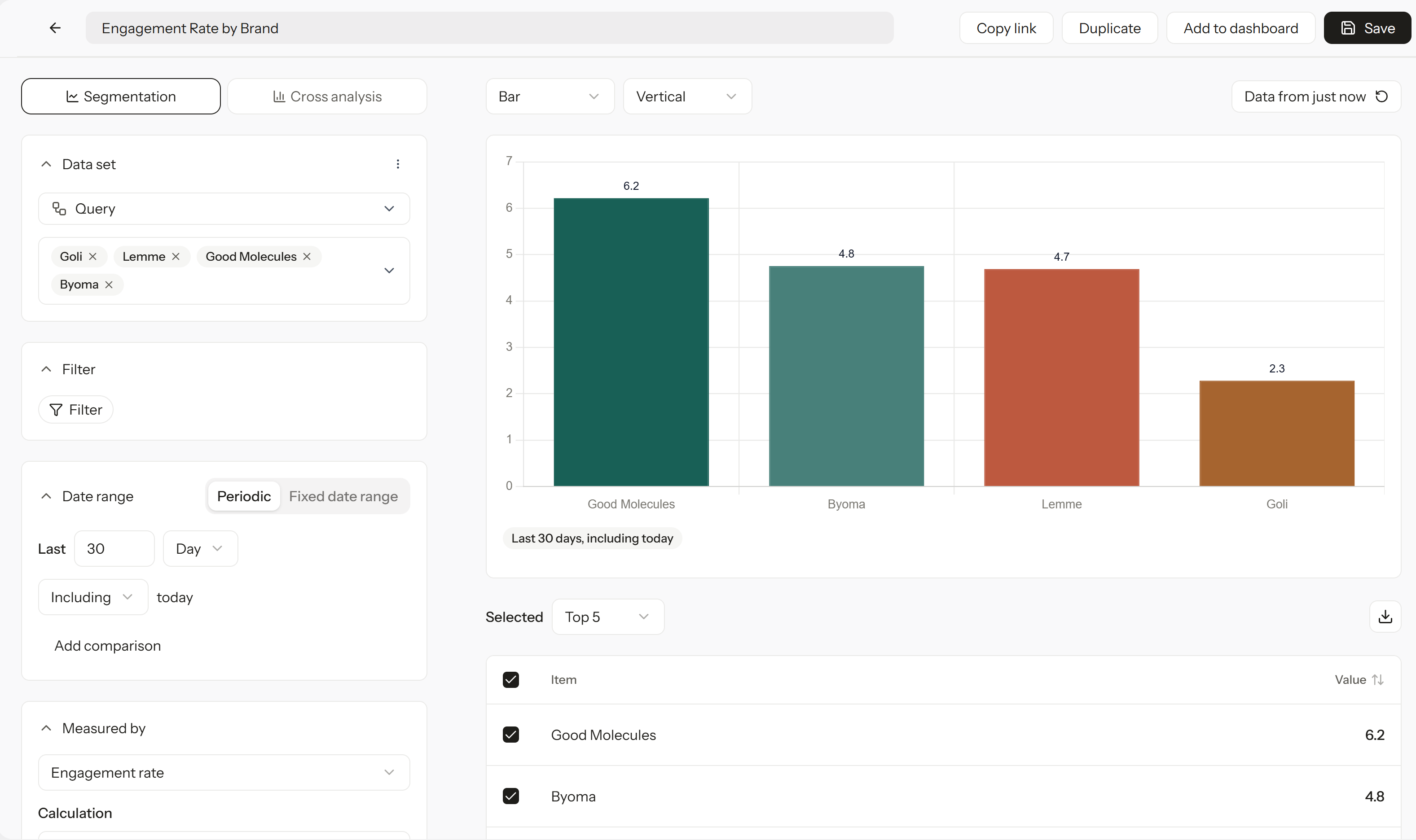Click the 4.7 data label above Lemme bar

click(x=1062, y=257)
